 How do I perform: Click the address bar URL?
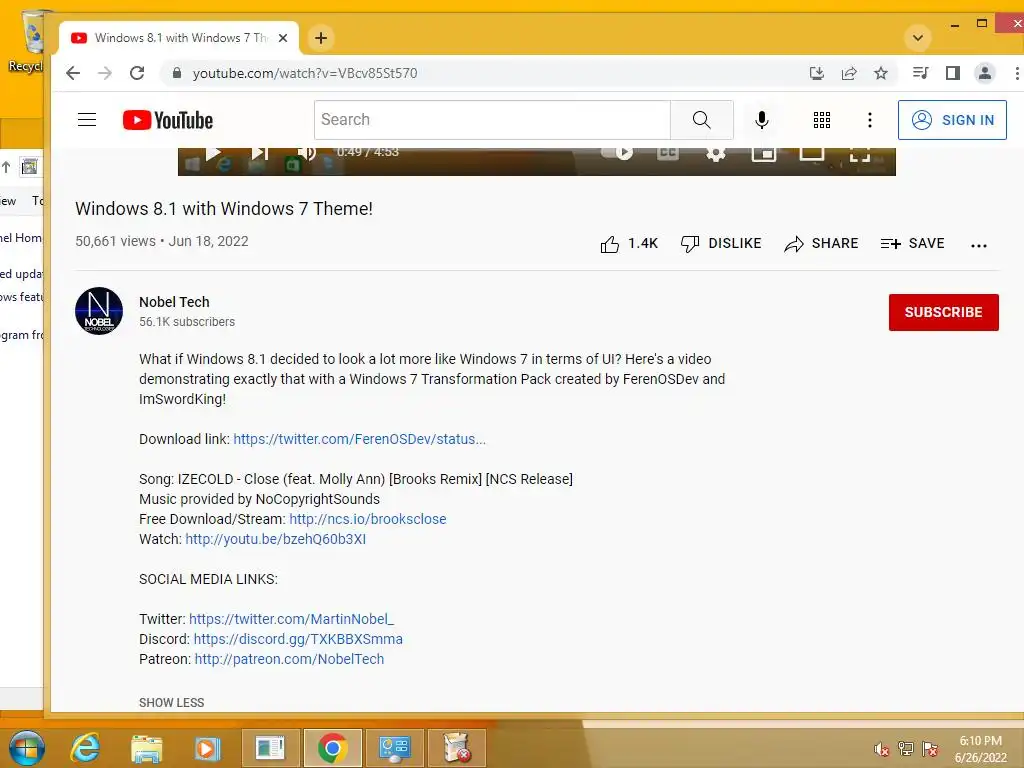(x=305, y=73)
